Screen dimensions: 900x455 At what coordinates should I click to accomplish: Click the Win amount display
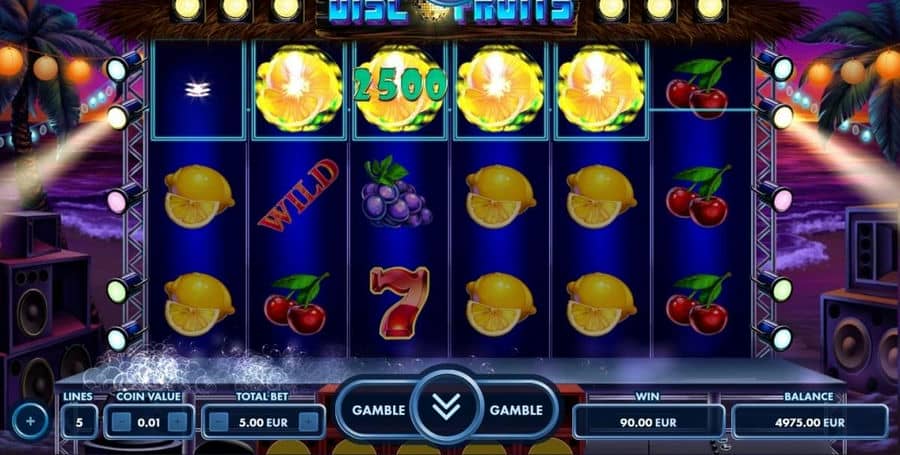[649, 422]
